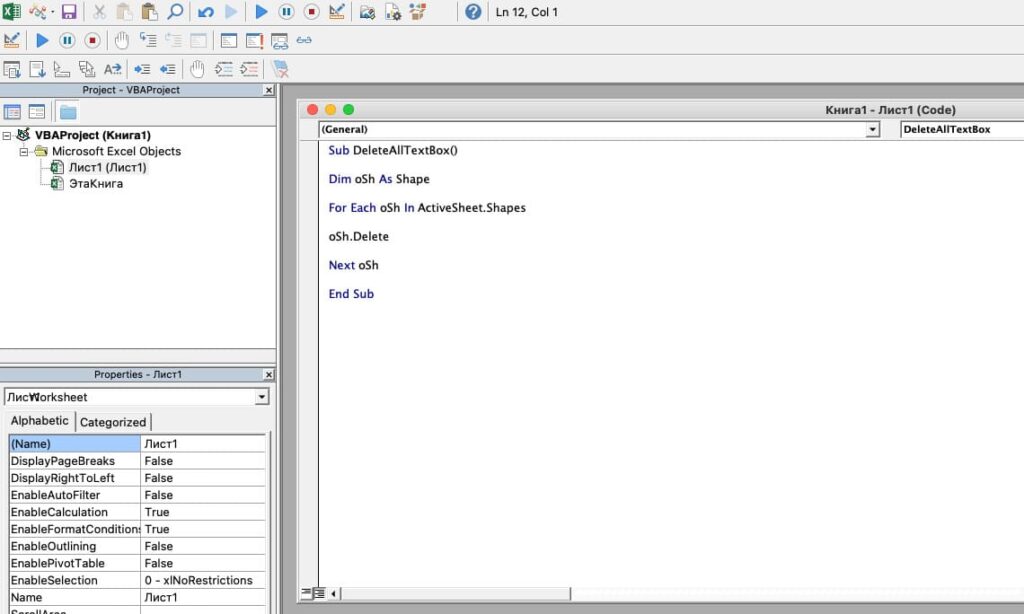Screen dimensions: 1024x614
Task: Select the Alphabetic properties tab
Action: coord(40,421)
